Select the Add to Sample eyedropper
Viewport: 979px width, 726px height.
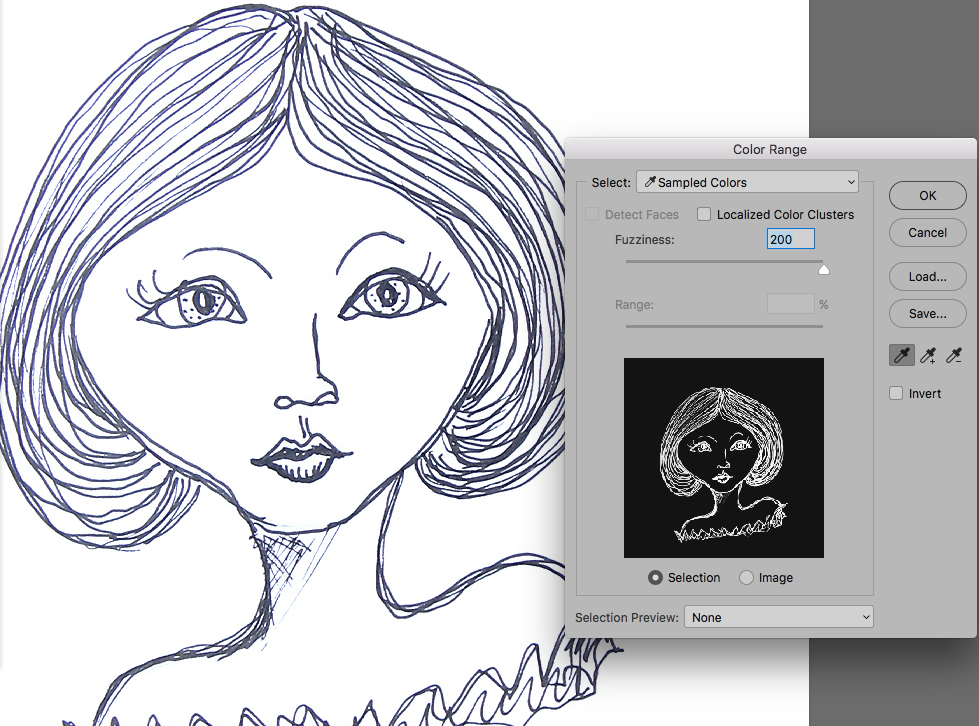point(928,356)
